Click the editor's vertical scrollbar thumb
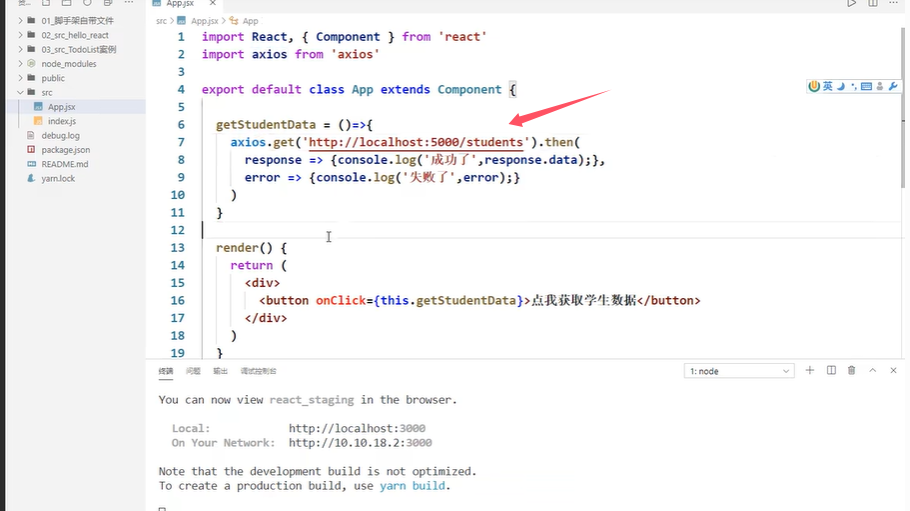 click(902, 107)
